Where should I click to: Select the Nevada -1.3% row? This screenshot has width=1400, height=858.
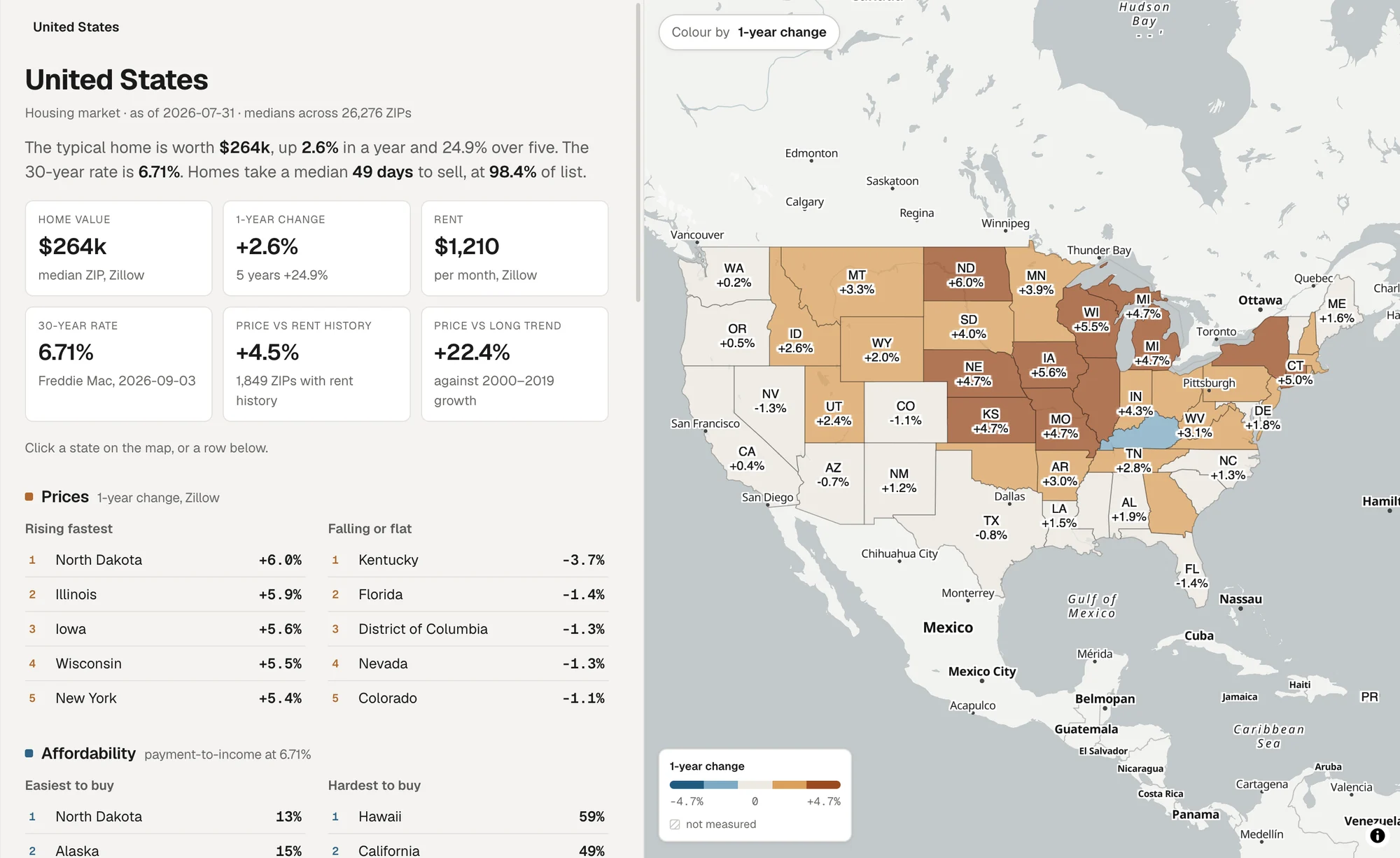[x=468, y=663]
